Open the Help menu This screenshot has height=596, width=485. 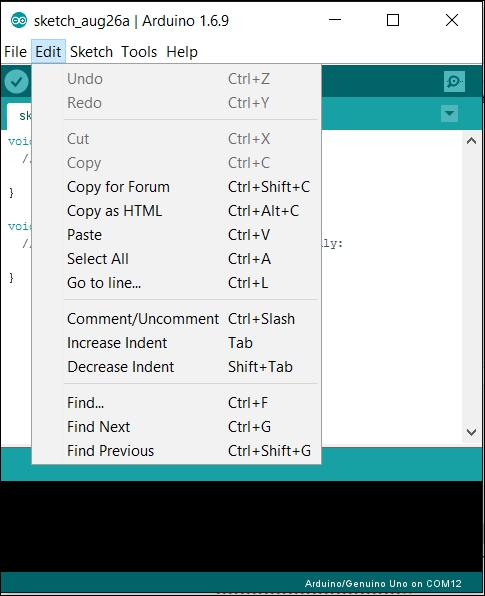182,52
